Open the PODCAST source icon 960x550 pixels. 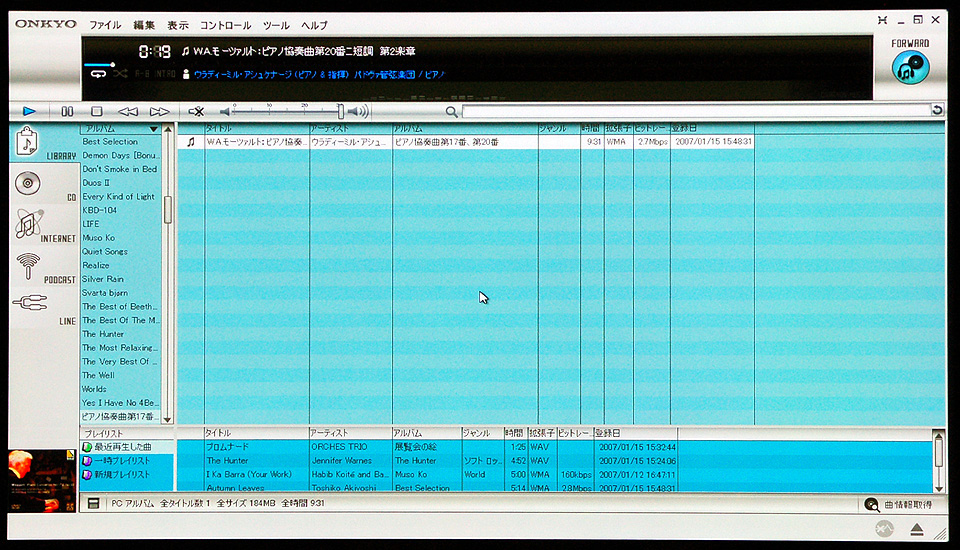point(28,266)
